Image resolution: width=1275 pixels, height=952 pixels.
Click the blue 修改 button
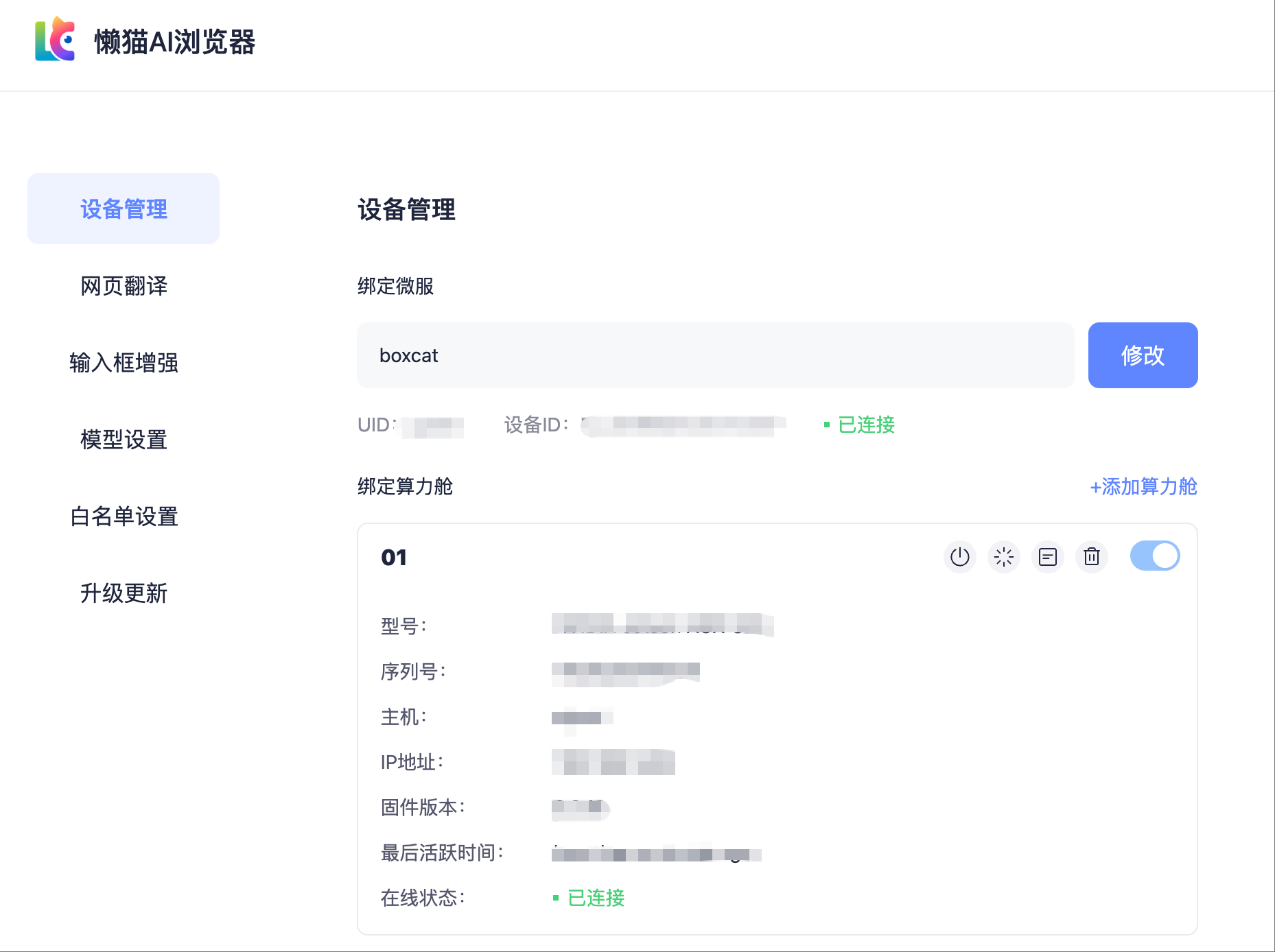tap(1143, 355)
